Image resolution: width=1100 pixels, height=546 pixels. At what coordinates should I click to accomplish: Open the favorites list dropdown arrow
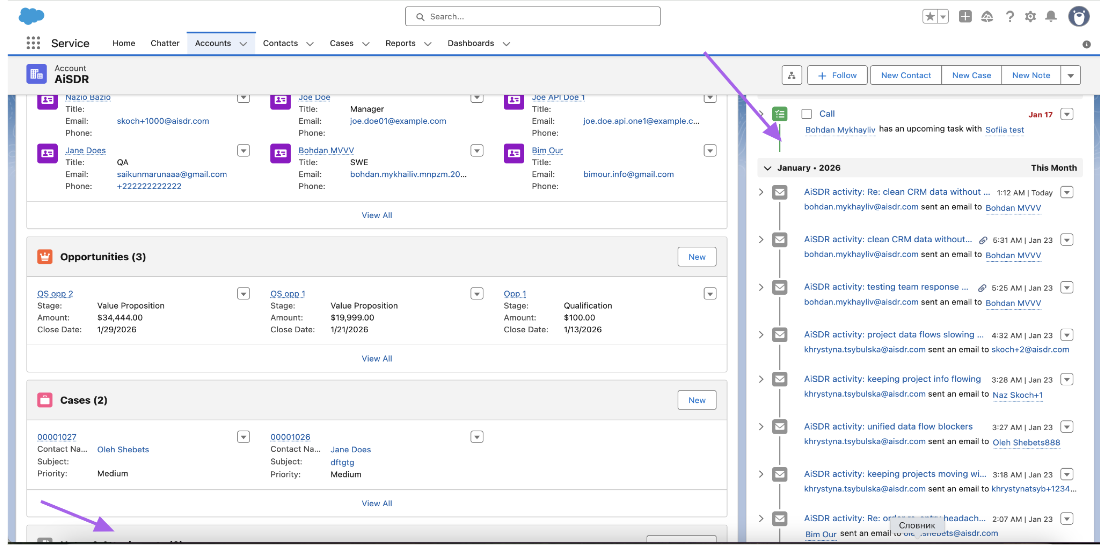pos(943,17)
